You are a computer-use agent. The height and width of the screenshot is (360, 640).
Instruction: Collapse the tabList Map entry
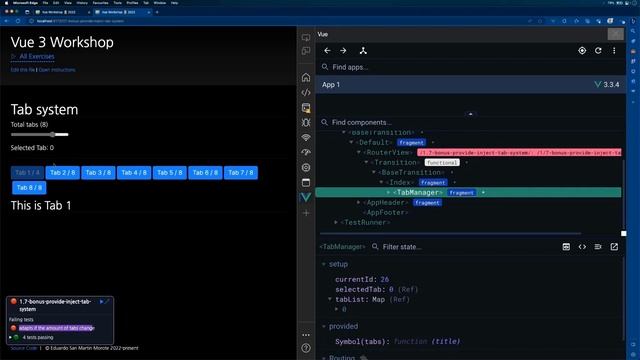330,300
